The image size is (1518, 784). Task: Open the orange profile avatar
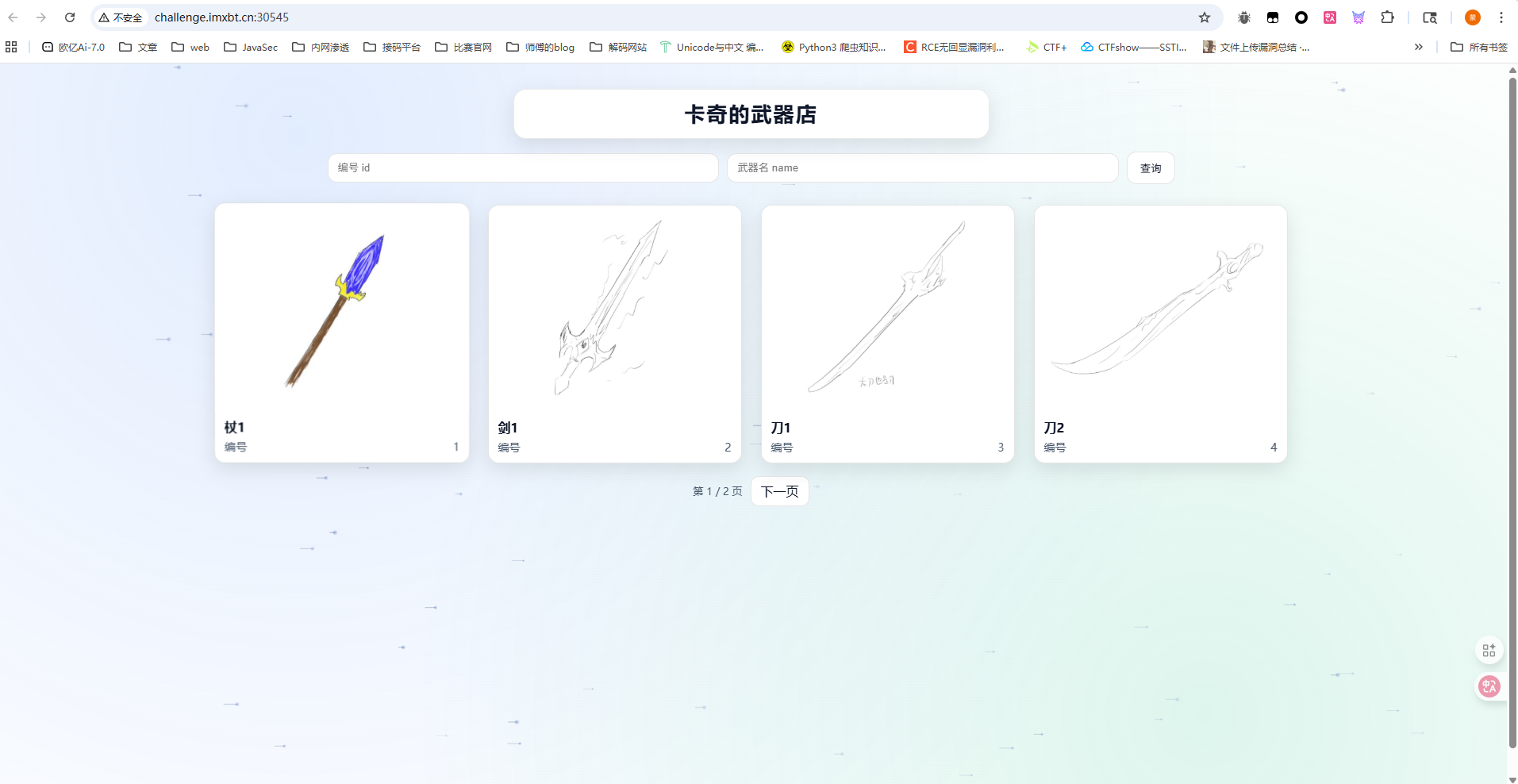[1472, 17]
